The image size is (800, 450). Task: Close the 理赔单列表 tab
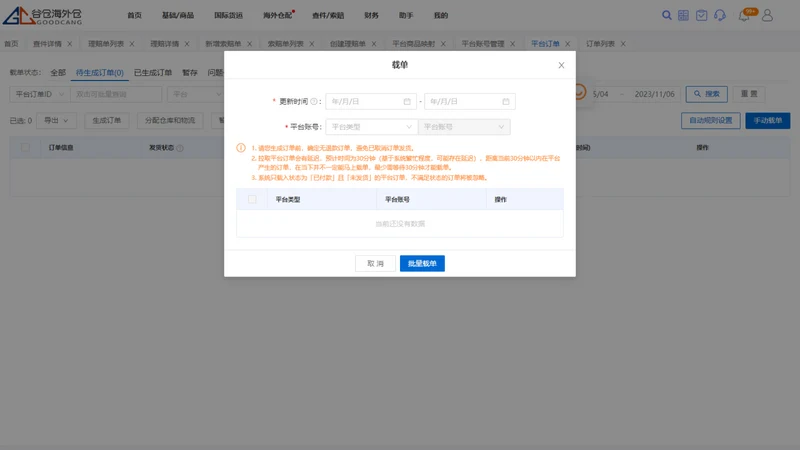(132, 44)
